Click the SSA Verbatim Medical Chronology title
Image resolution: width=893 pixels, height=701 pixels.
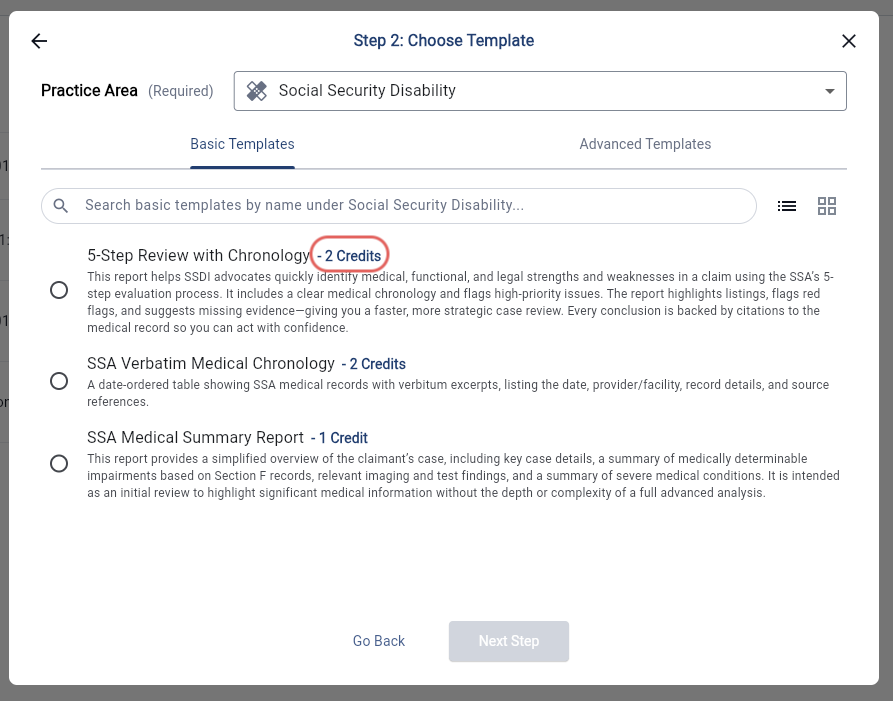(211, 364)
